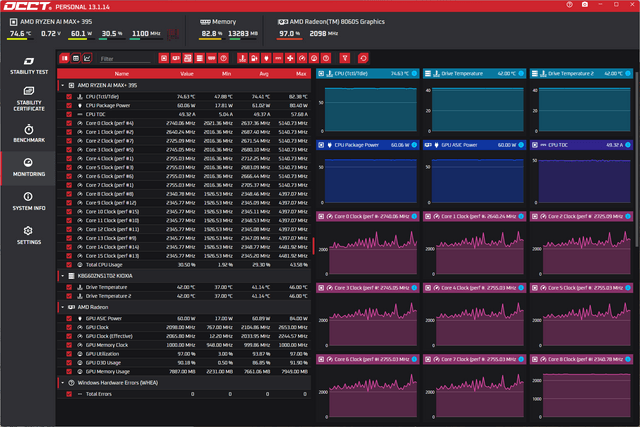640x427 pixels.
Task: Sort table by Max column
Action: click(301, 73)
